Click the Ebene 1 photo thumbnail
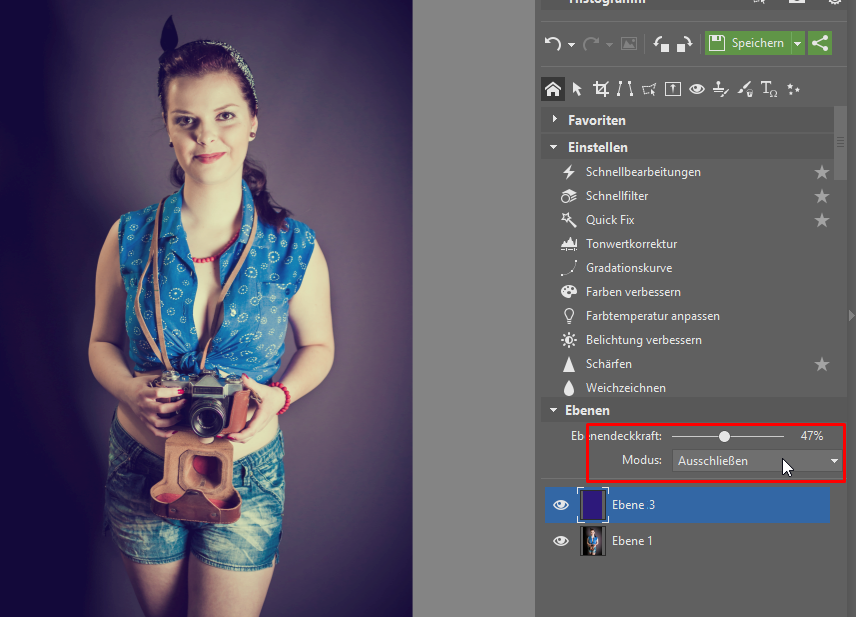 593,541
